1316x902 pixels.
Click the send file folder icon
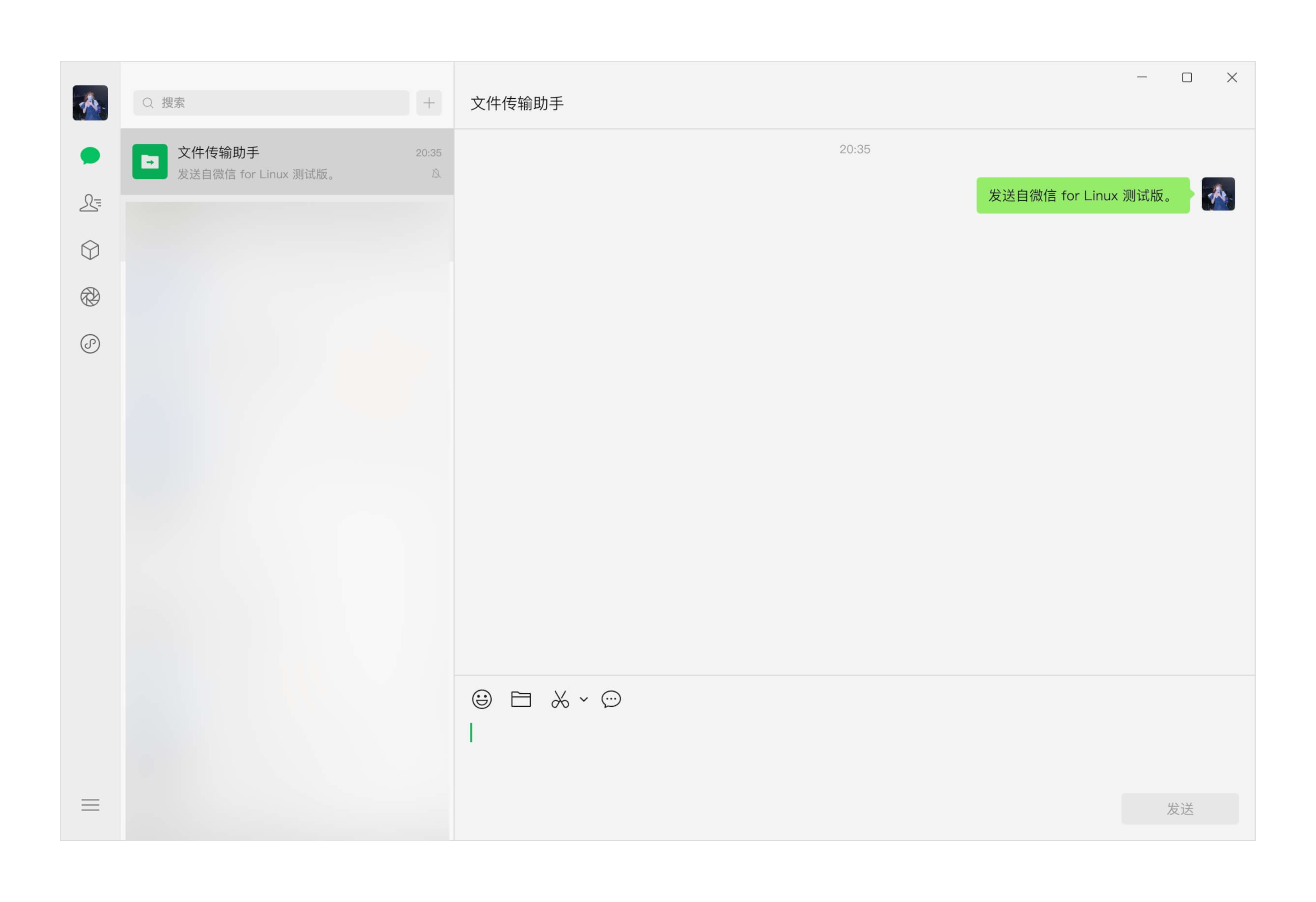click(x=521, y=699)
